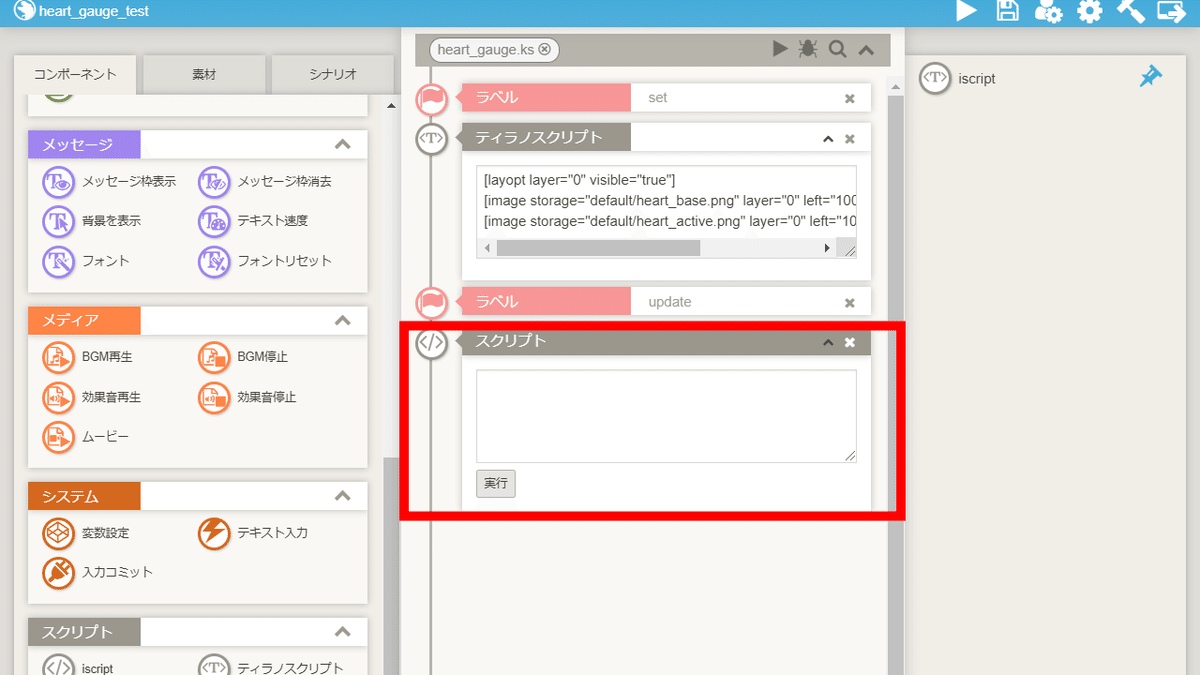
Task: Collapse the メッセージ section
Action: [343, 145]
